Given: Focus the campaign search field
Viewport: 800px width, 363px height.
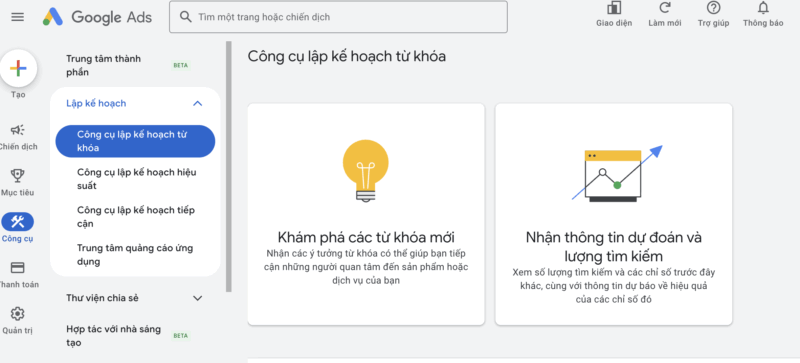Looking at the screenshot, I should (x=338, y=17).
